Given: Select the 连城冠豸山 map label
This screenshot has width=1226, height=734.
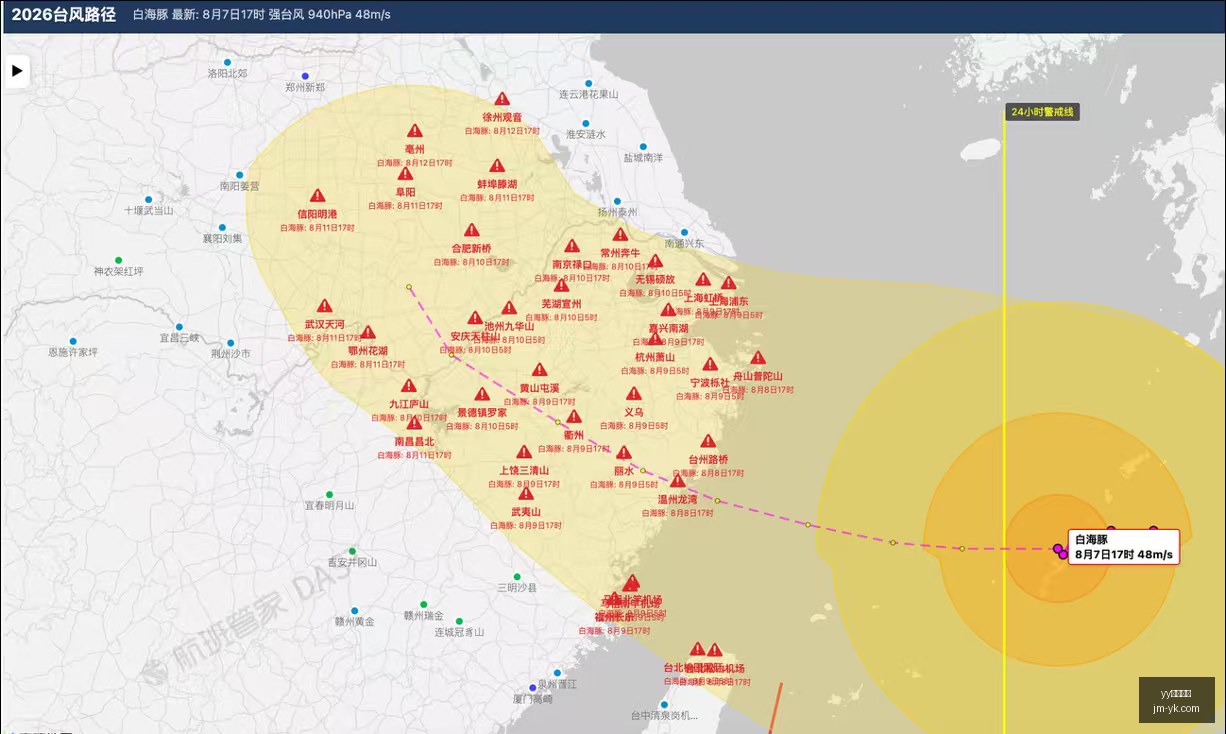Looking at the screenshot, I should pyautogui.click(x=459, y=632).
